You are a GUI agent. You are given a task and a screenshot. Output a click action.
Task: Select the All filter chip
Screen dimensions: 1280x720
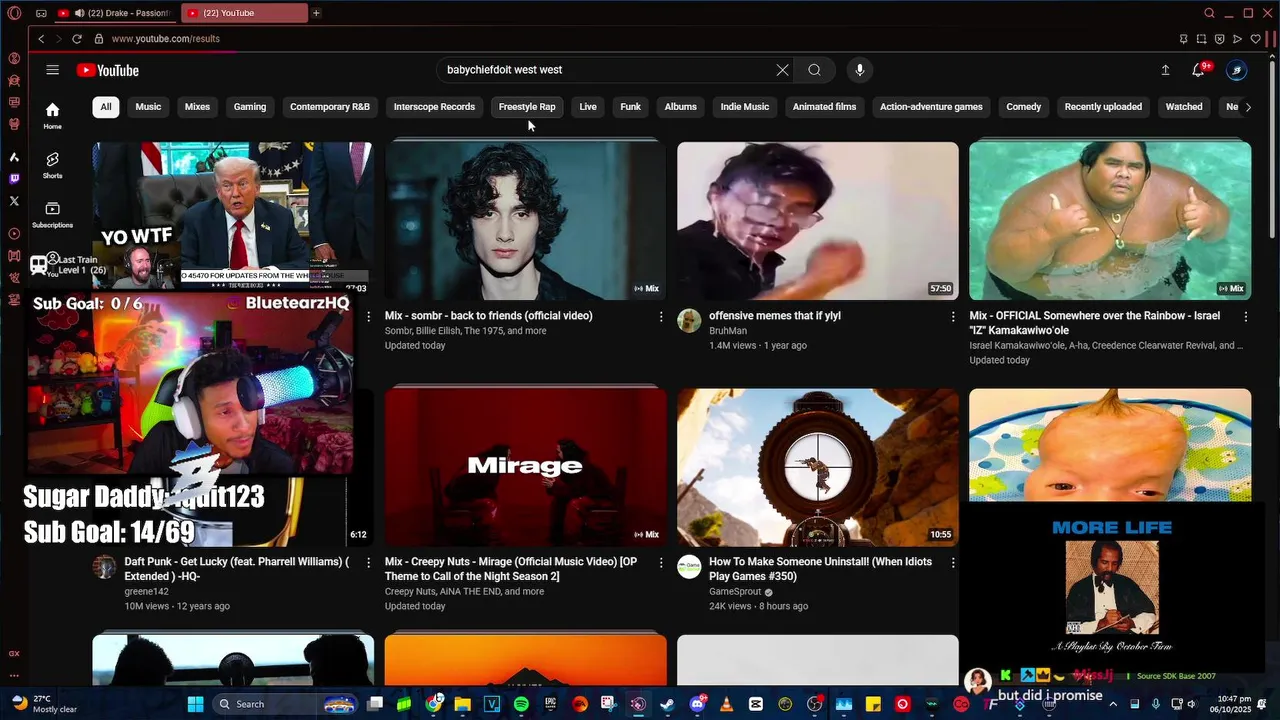[106, 107]
